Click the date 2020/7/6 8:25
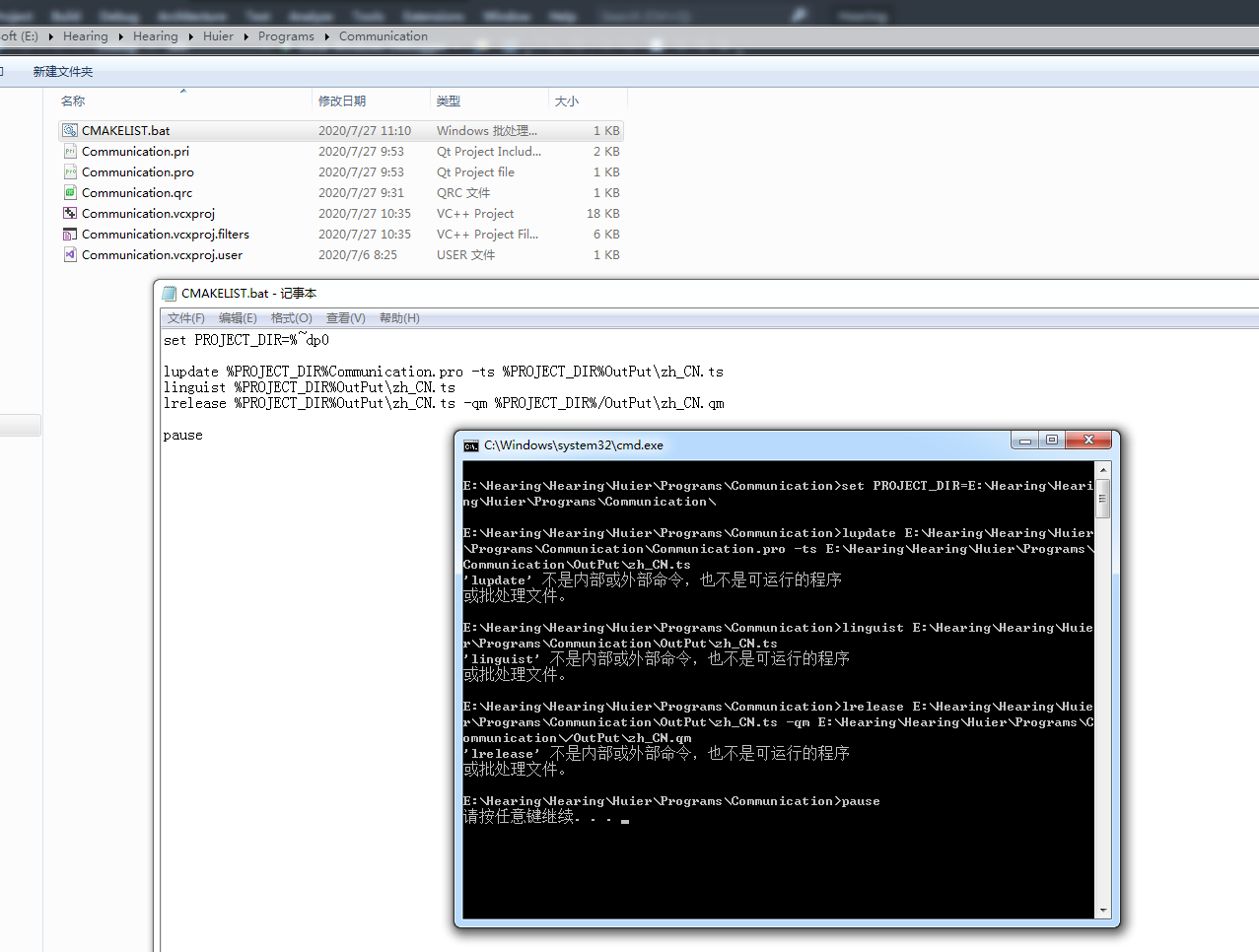The height and width of the screenshot is (952, 1259). tap(358, 254)
